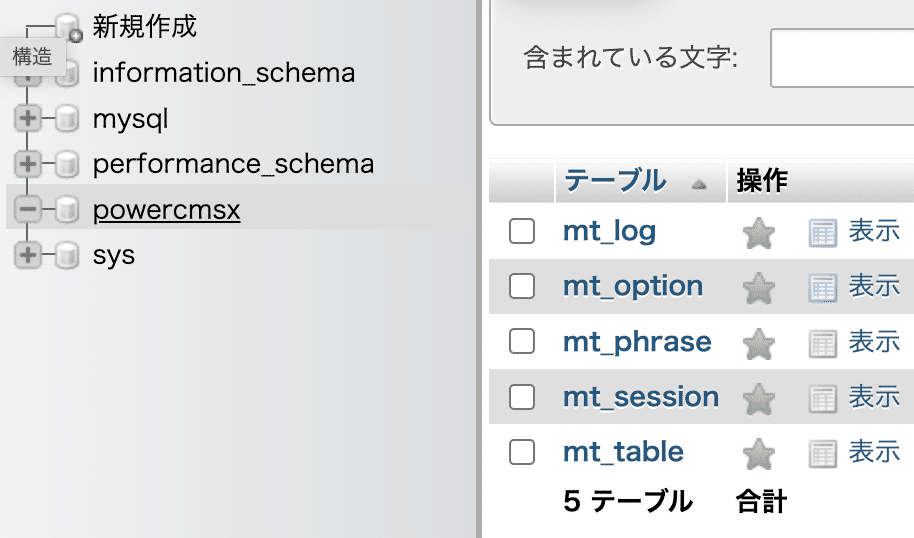Open the mt_session table link

[x=641, y=397]
